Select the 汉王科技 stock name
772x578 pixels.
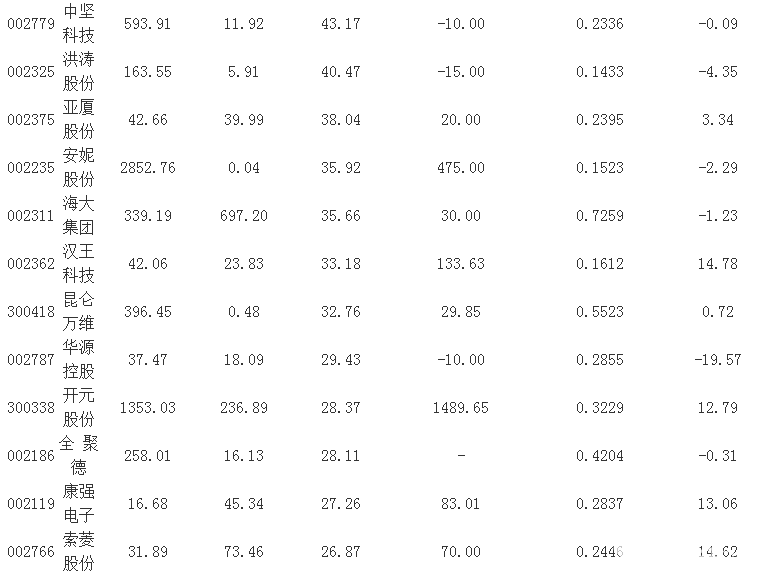click(79, 264)
